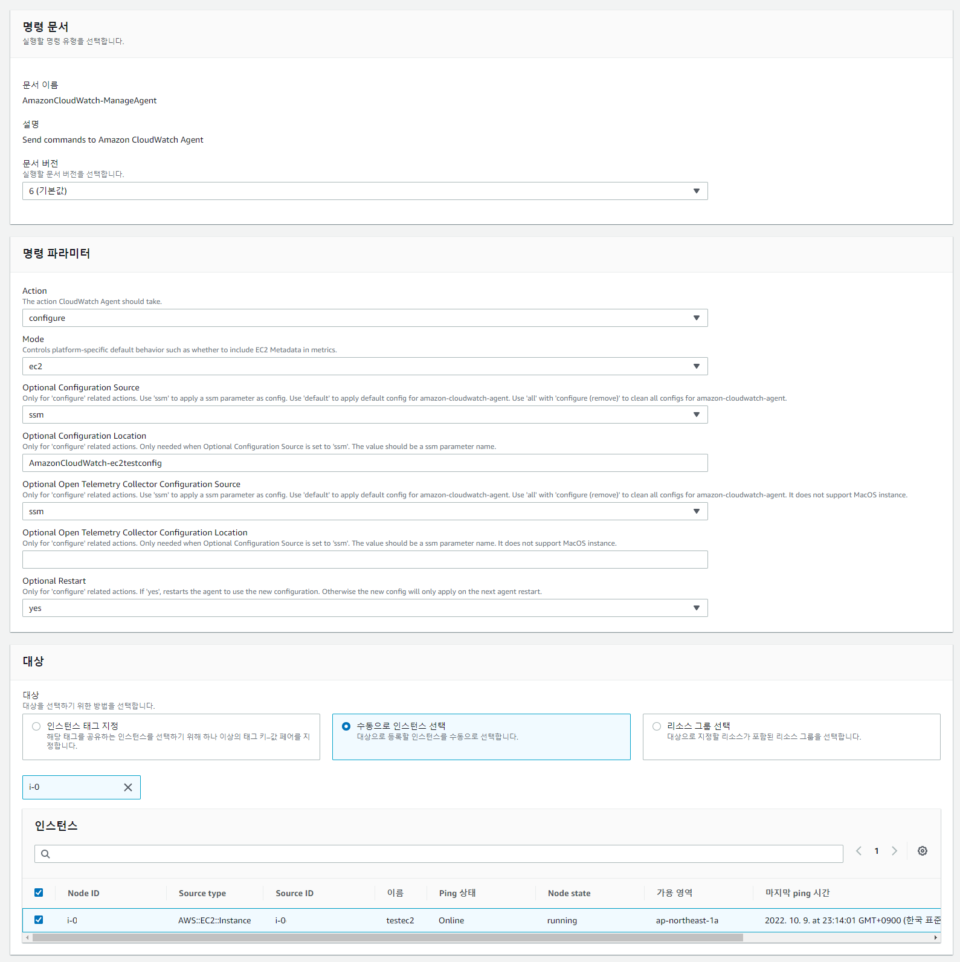This screenshot has height=962, width=960.
Task: Click the horizontal scrollbar below the instance table
Action: [x=400, y=940]
